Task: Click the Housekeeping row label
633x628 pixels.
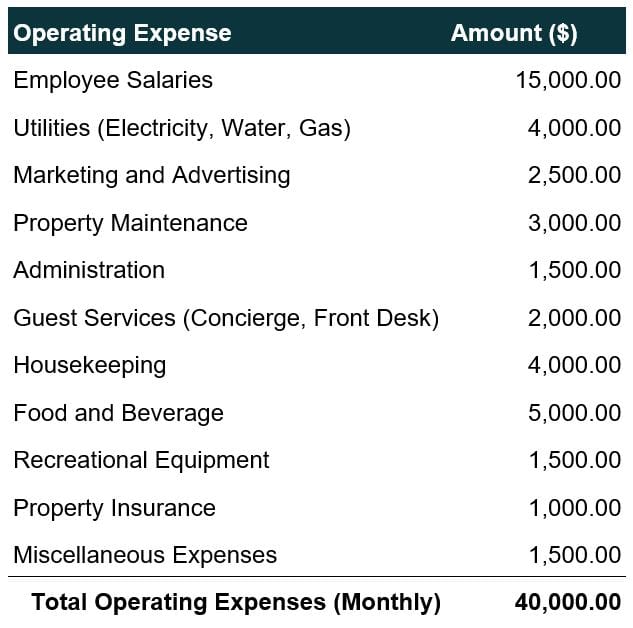Action: (90, 365)
